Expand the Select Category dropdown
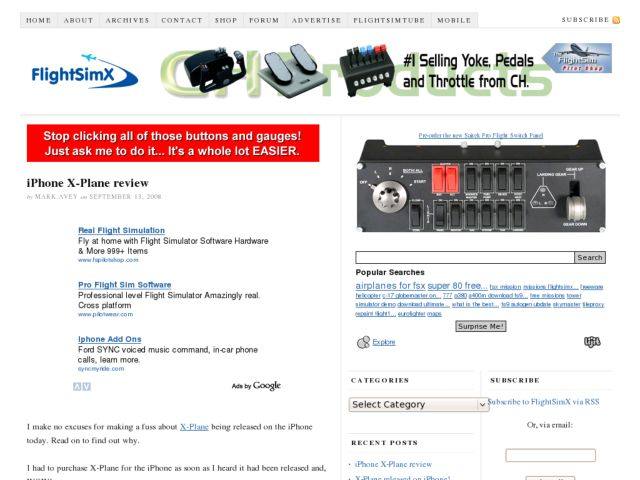Image resolution: width=640 pixels, height=480 pixels. click(x=419, y=404)
